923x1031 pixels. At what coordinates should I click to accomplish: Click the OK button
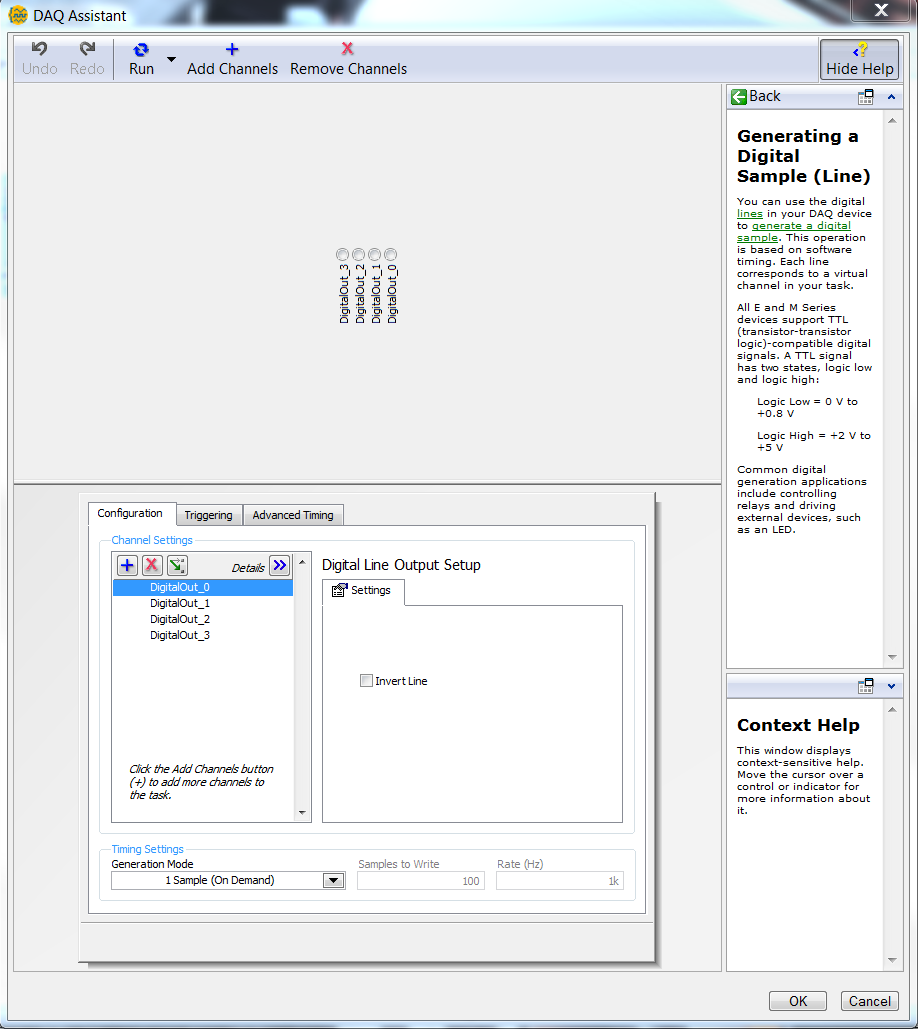pyautogui.click(x=798, y=1001)
